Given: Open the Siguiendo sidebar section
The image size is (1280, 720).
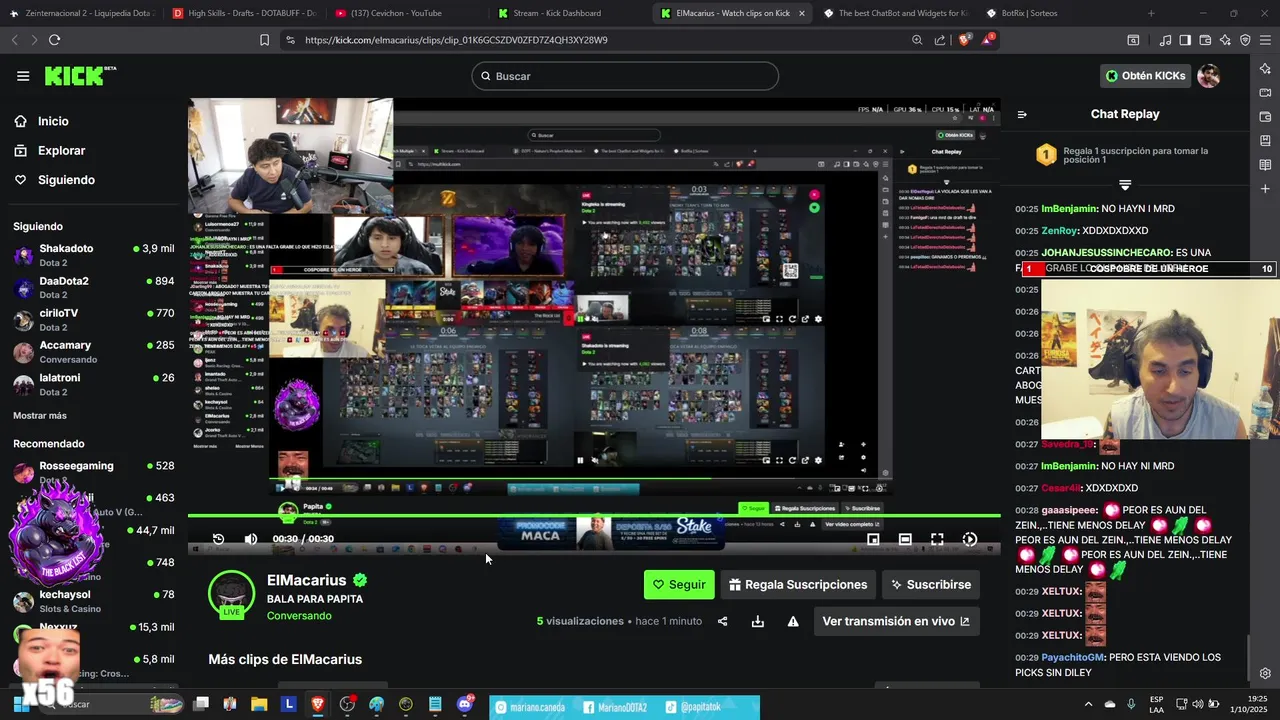Looking at the screenshot, I should (x=66, y=180).
